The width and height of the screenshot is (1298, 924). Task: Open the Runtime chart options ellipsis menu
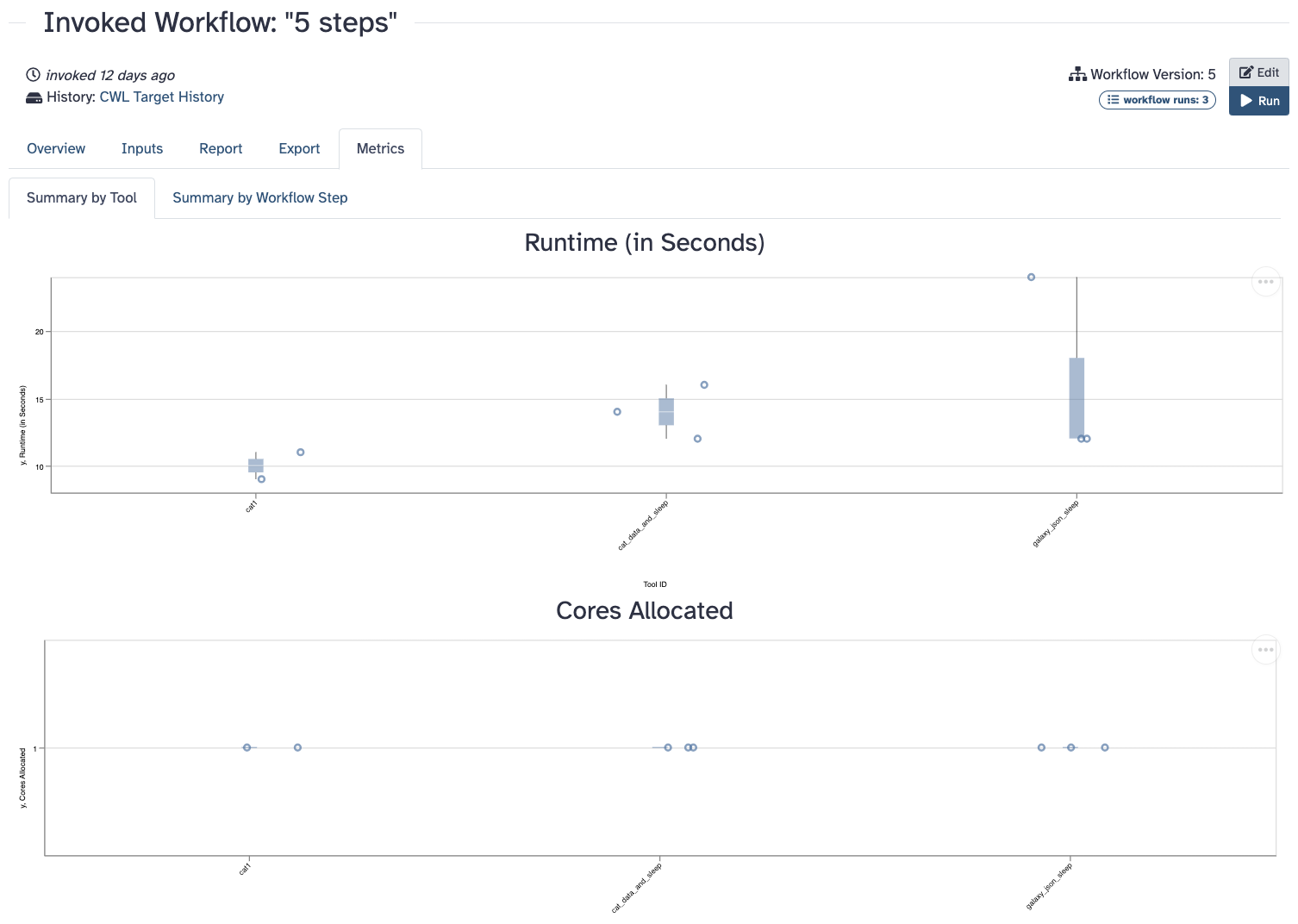click(1266, 281)
